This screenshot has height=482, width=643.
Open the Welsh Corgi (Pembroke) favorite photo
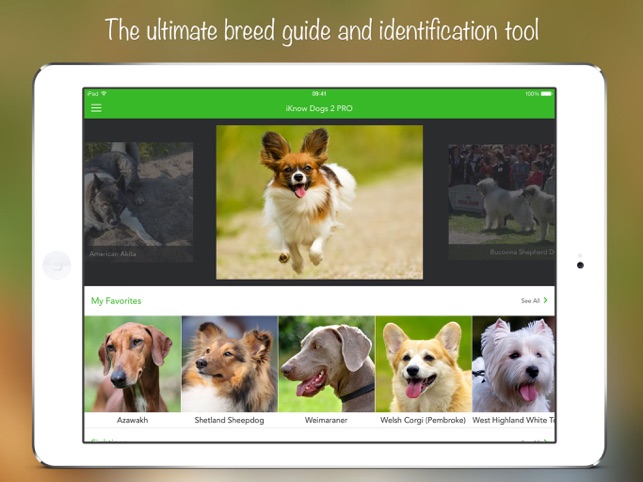(x=423, y=364)
